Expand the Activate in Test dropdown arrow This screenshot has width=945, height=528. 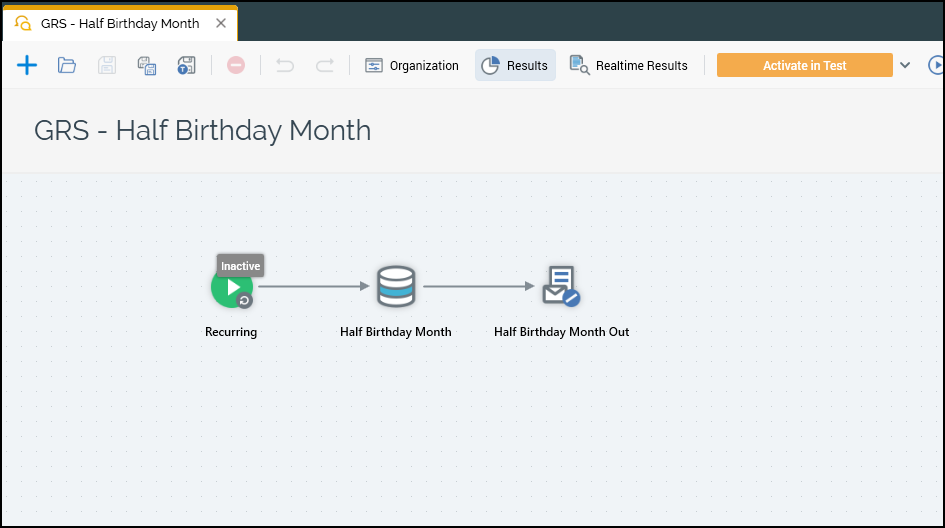pos(905,66)
